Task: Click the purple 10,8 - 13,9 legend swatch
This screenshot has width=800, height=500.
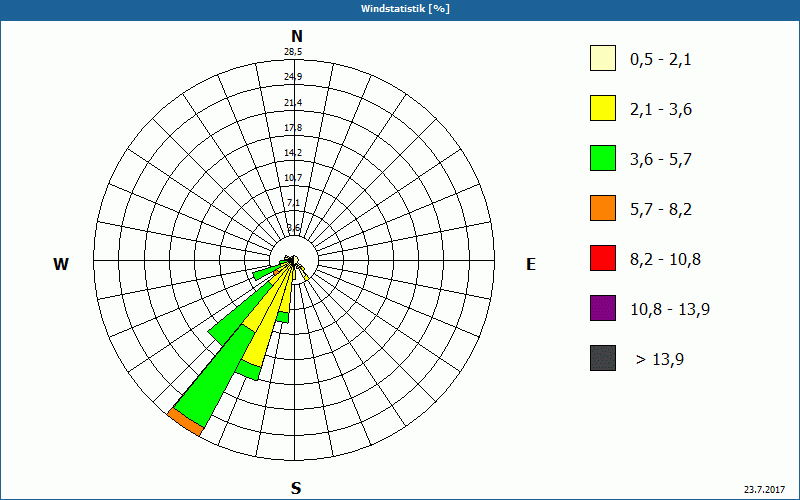Action: pyautogui.click(x=603, y=308)
